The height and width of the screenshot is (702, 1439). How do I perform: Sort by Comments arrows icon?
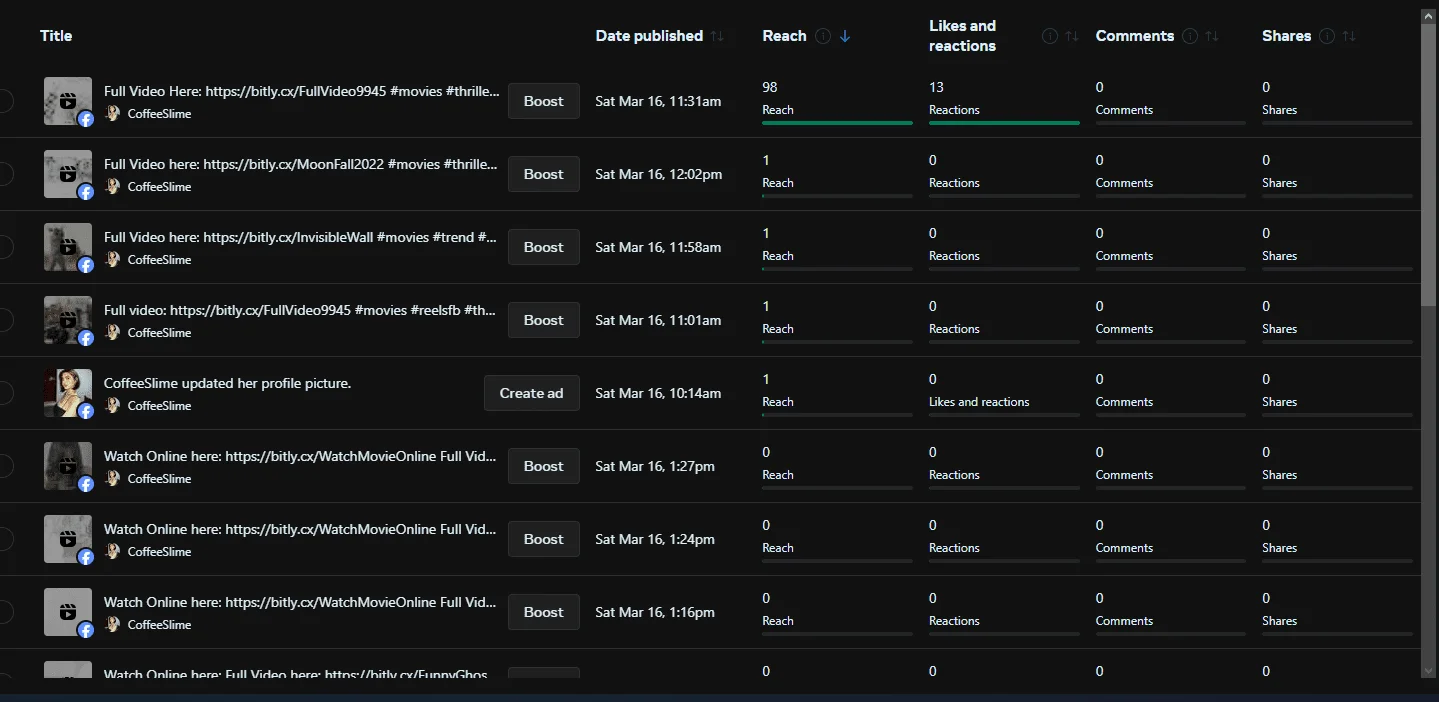(1212, 36)
